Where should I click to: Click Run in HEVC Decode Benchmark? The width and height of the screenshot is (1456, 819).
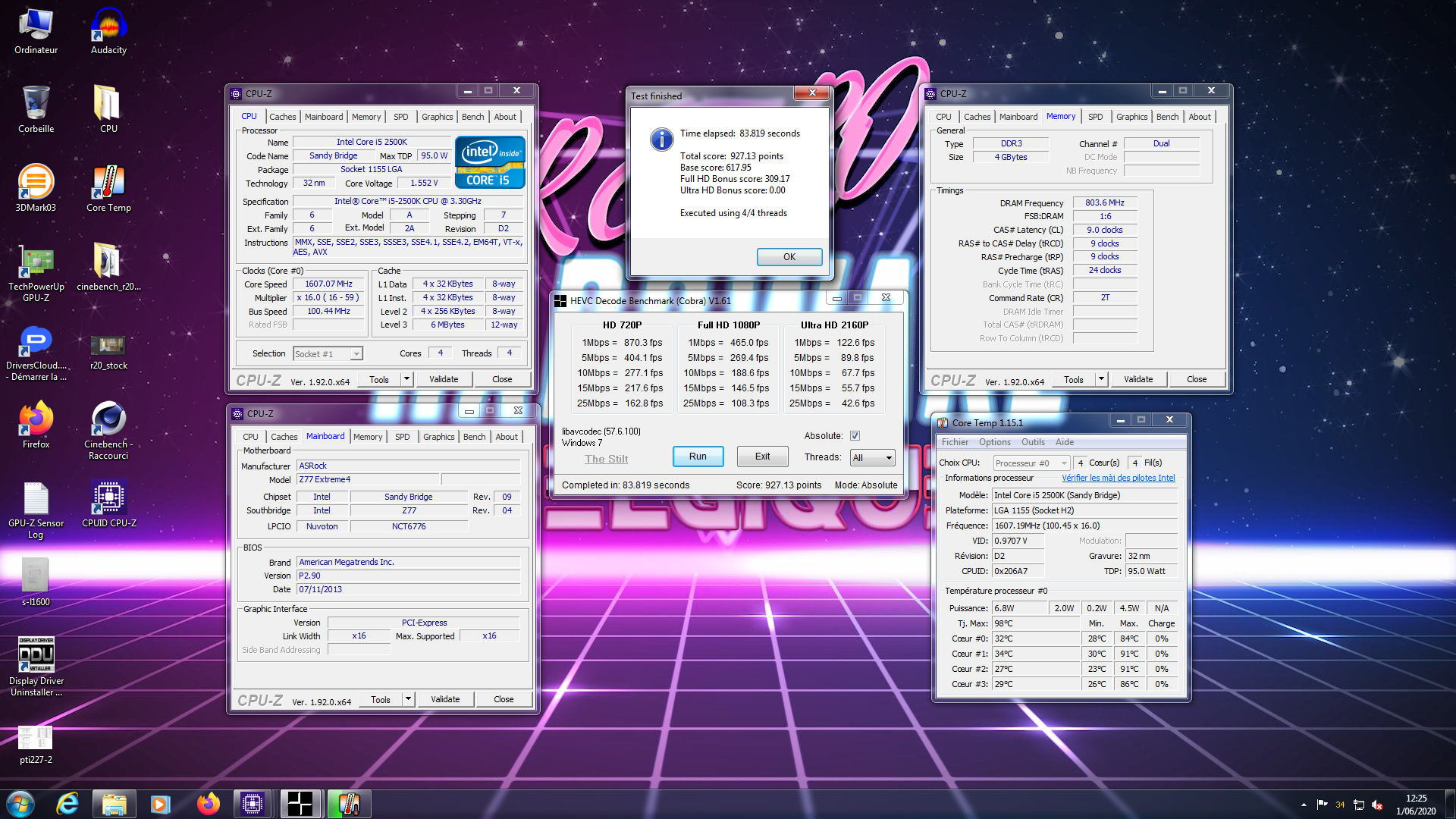point(698,457)
